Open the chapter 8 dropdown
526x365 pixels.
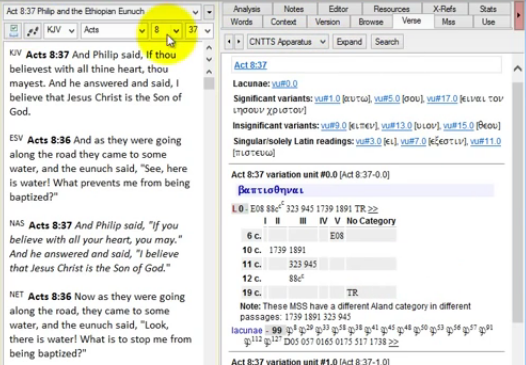point(166,31)
